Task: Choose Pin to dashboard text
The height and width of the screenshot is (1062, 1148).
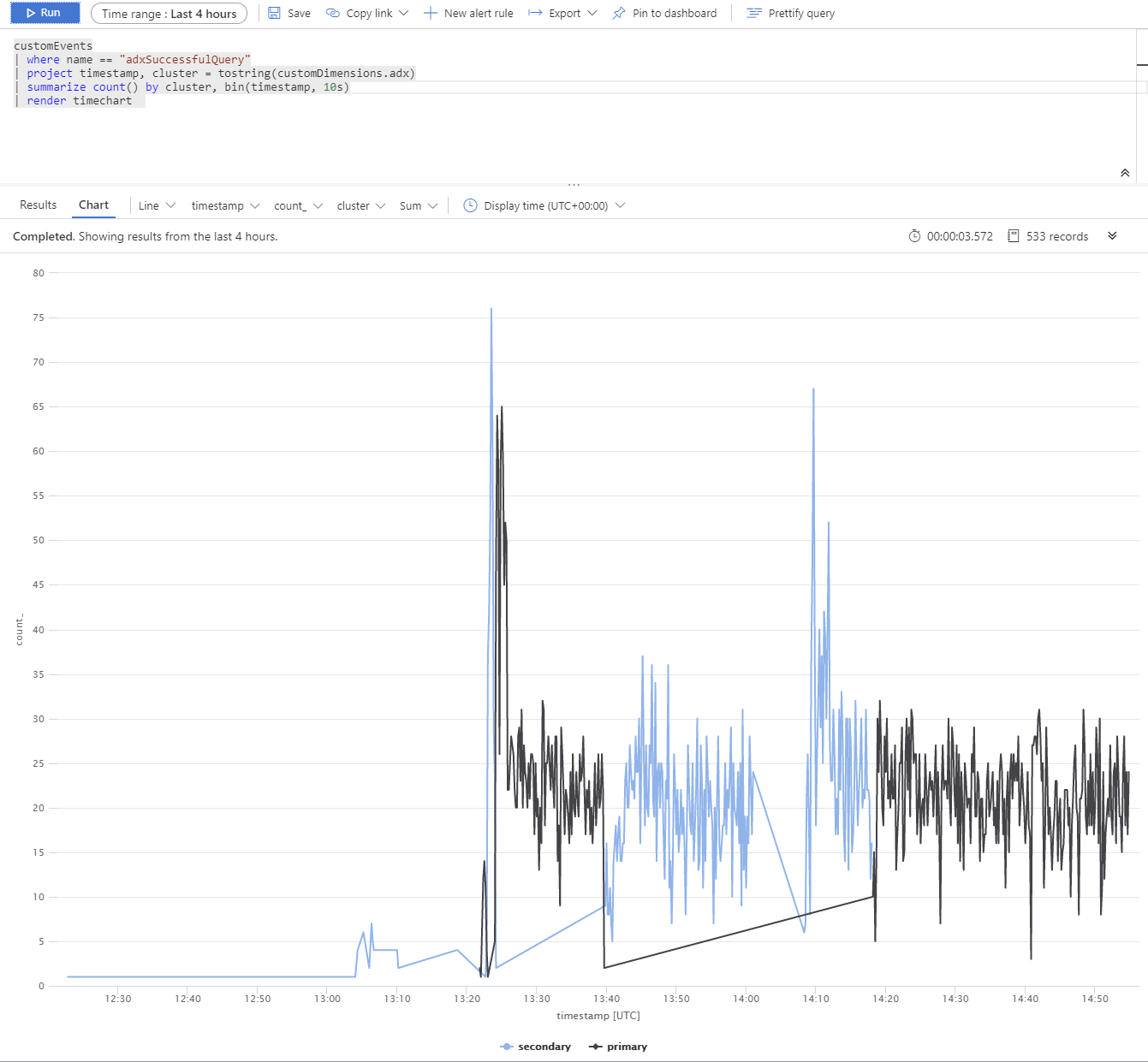Action: click(675, 14)
